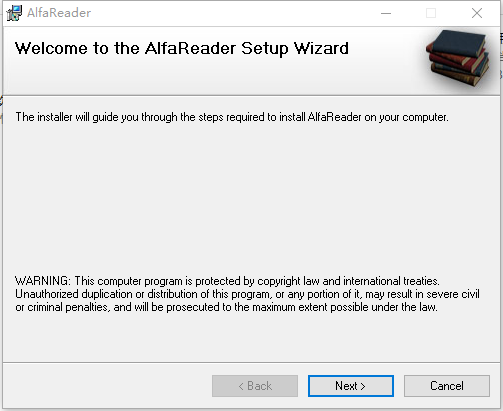This screenshot has height=411, width=503.
Task: Click the criminal penalties line of the warning
Action: tap(226, 307)
